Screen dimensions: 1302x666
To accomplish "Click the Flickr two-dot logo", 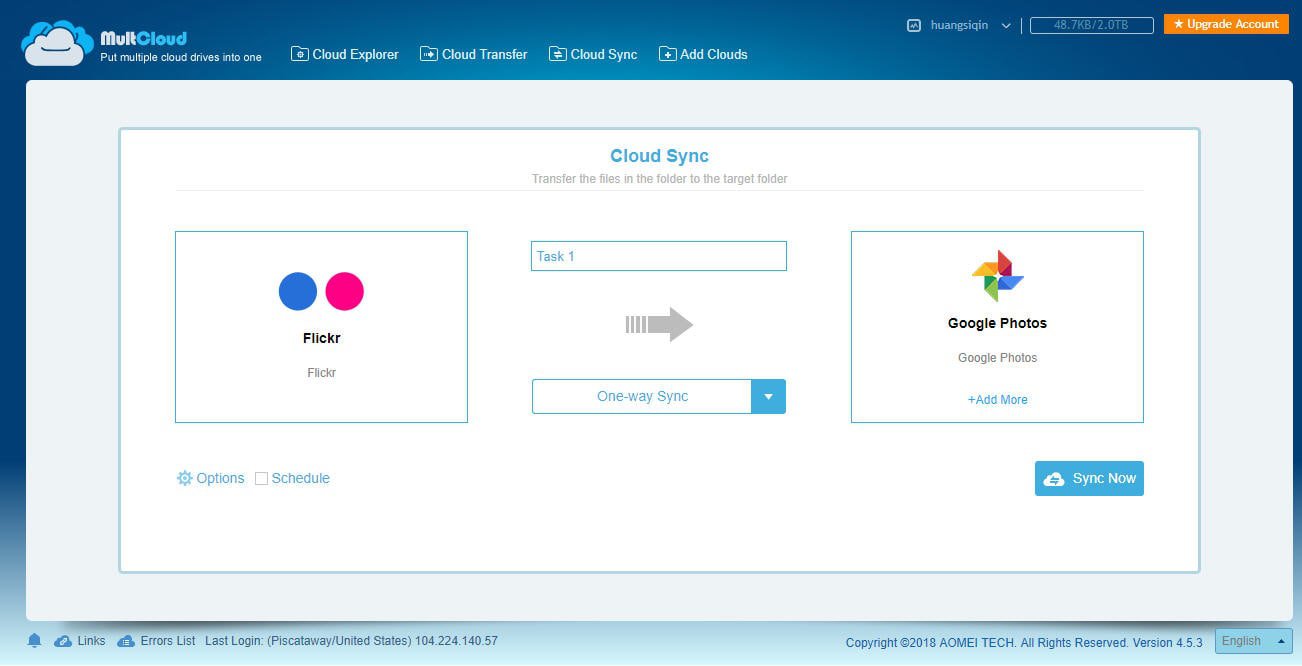I will pyautogui.click(x=321, y=291).
